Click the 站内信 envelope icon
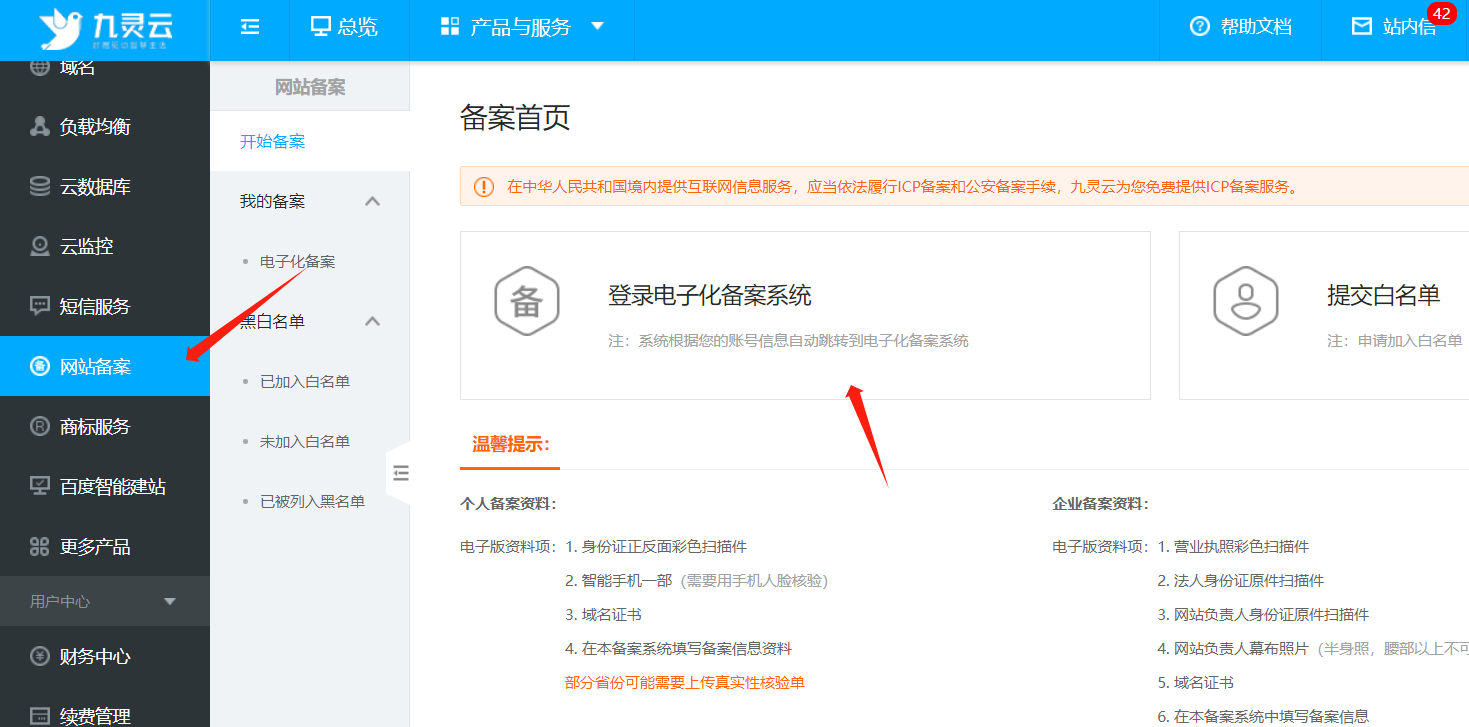This screenshot has height=727, width=1469. 1362,27
